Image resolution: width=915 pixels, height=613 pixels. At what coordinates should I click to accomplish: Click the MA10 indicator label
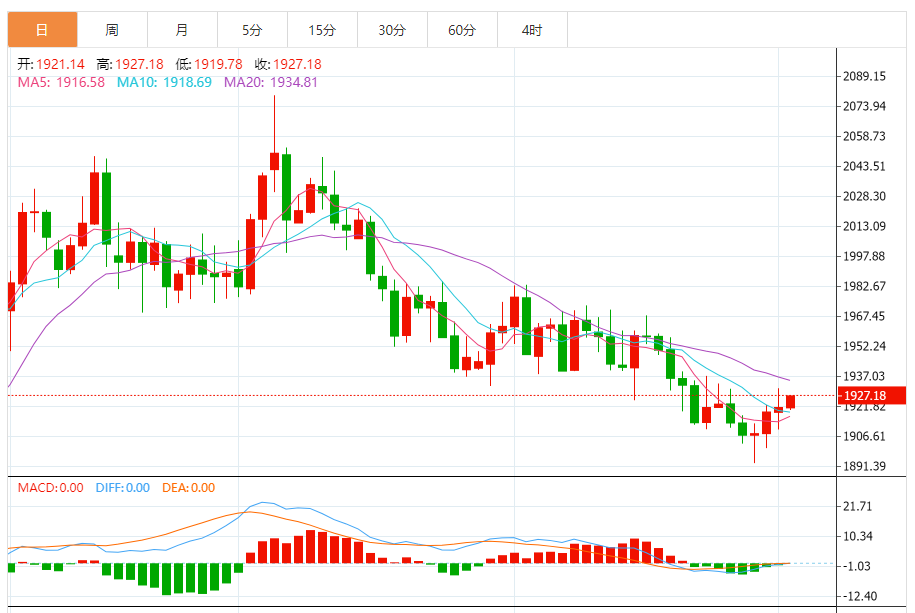pos(165,82)
